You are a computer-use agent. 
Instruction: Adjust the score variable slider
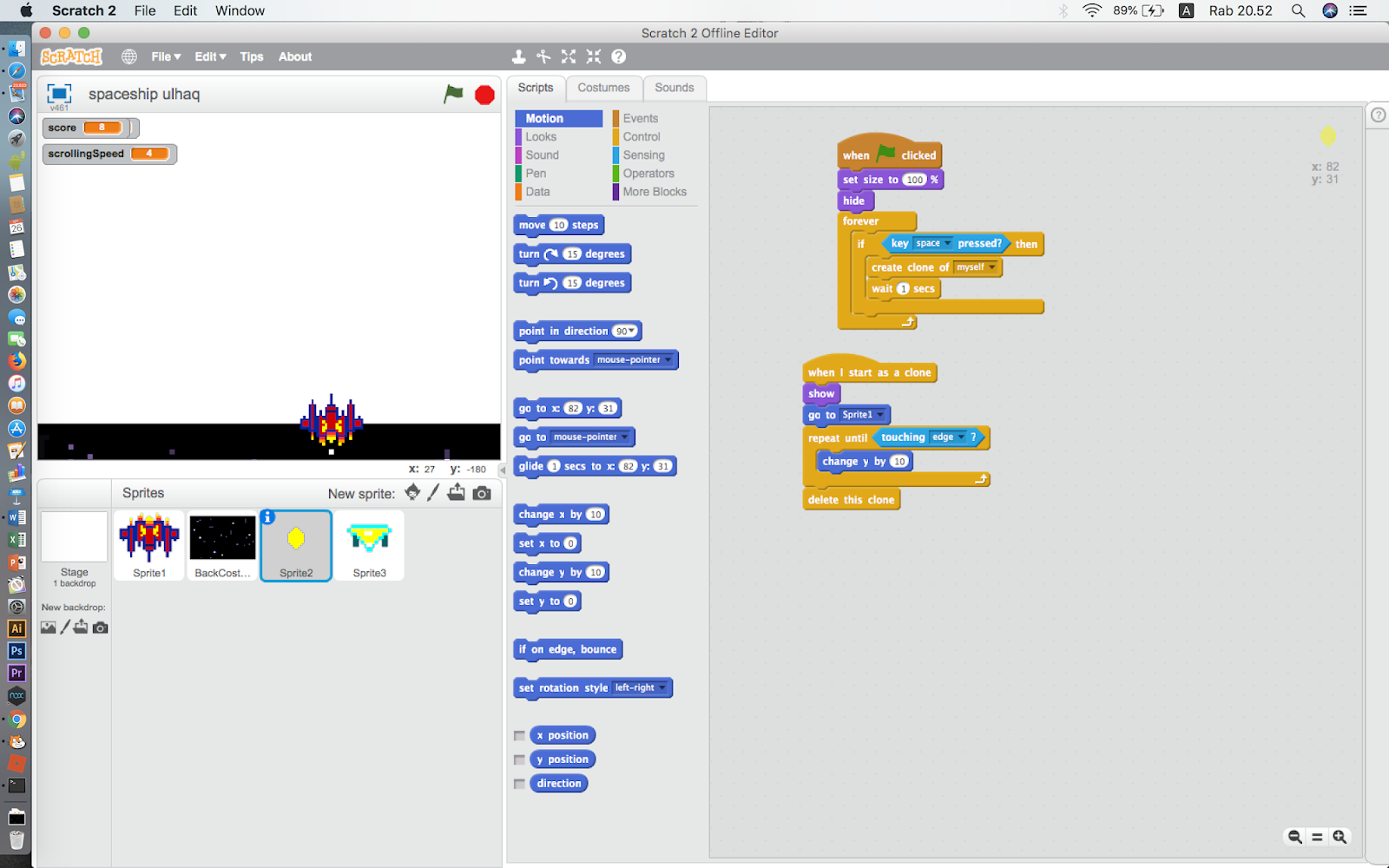point(128,128)
